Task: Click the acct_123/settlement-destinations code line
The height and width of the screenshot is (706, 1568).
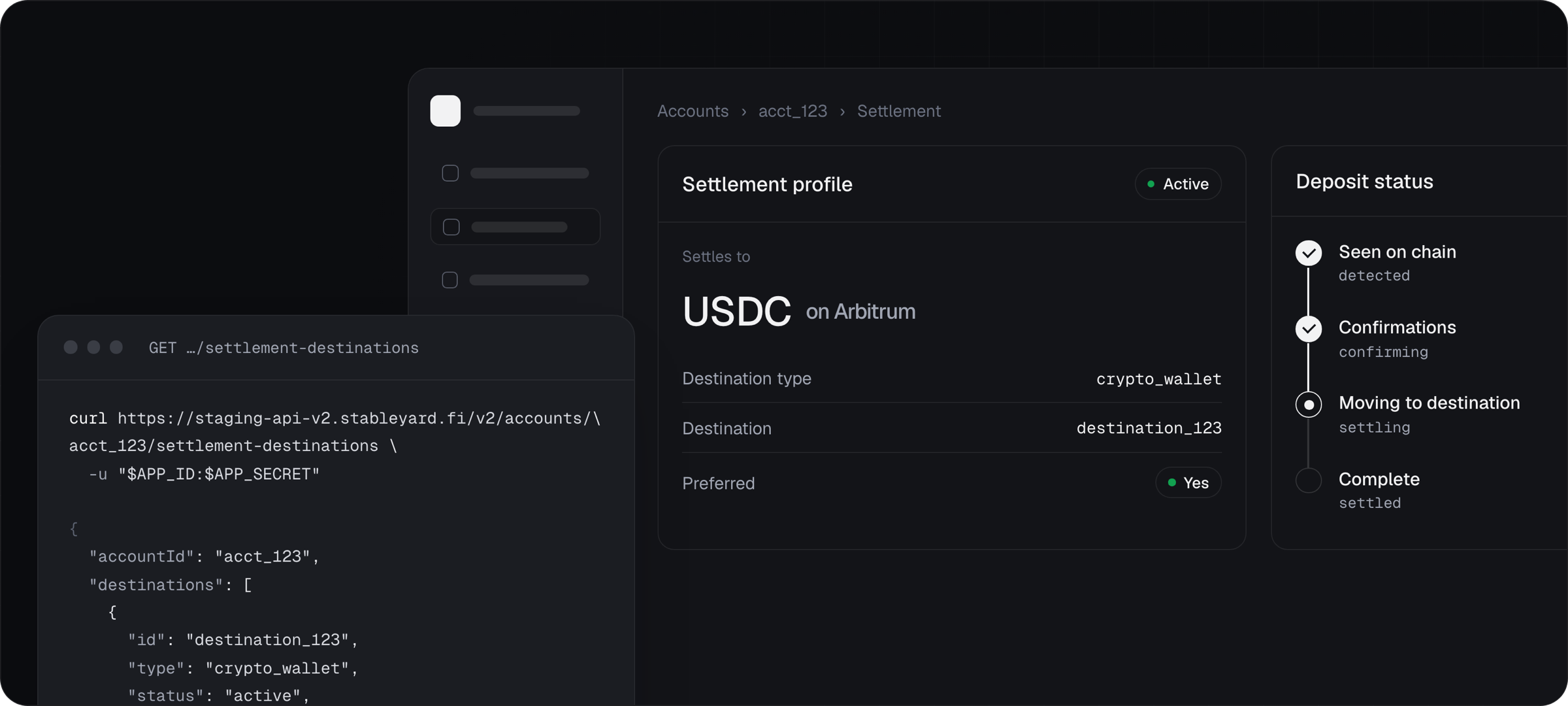Action: point(233,446)
